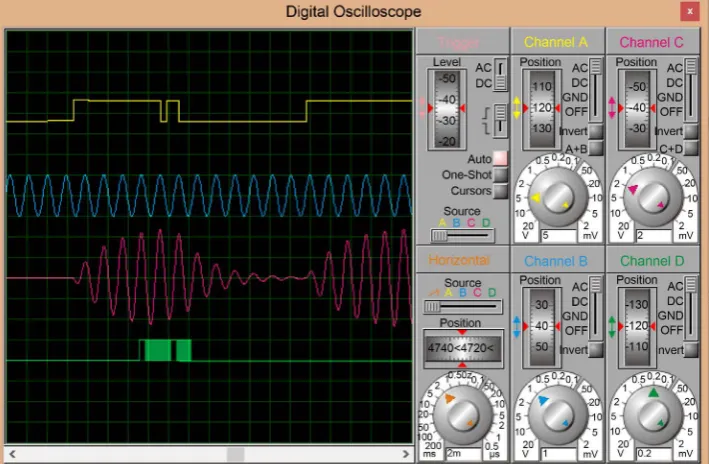Click the trigger edge slope switch

tap(500, 120)
